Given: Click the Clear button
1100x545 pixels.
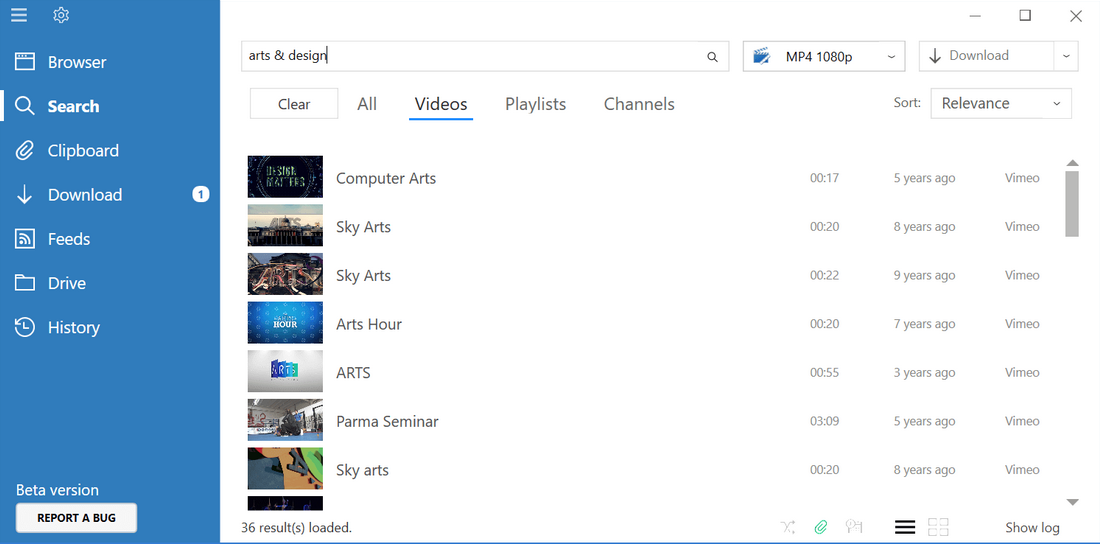Looking at the screenshot, I should [x=294, y=104].
